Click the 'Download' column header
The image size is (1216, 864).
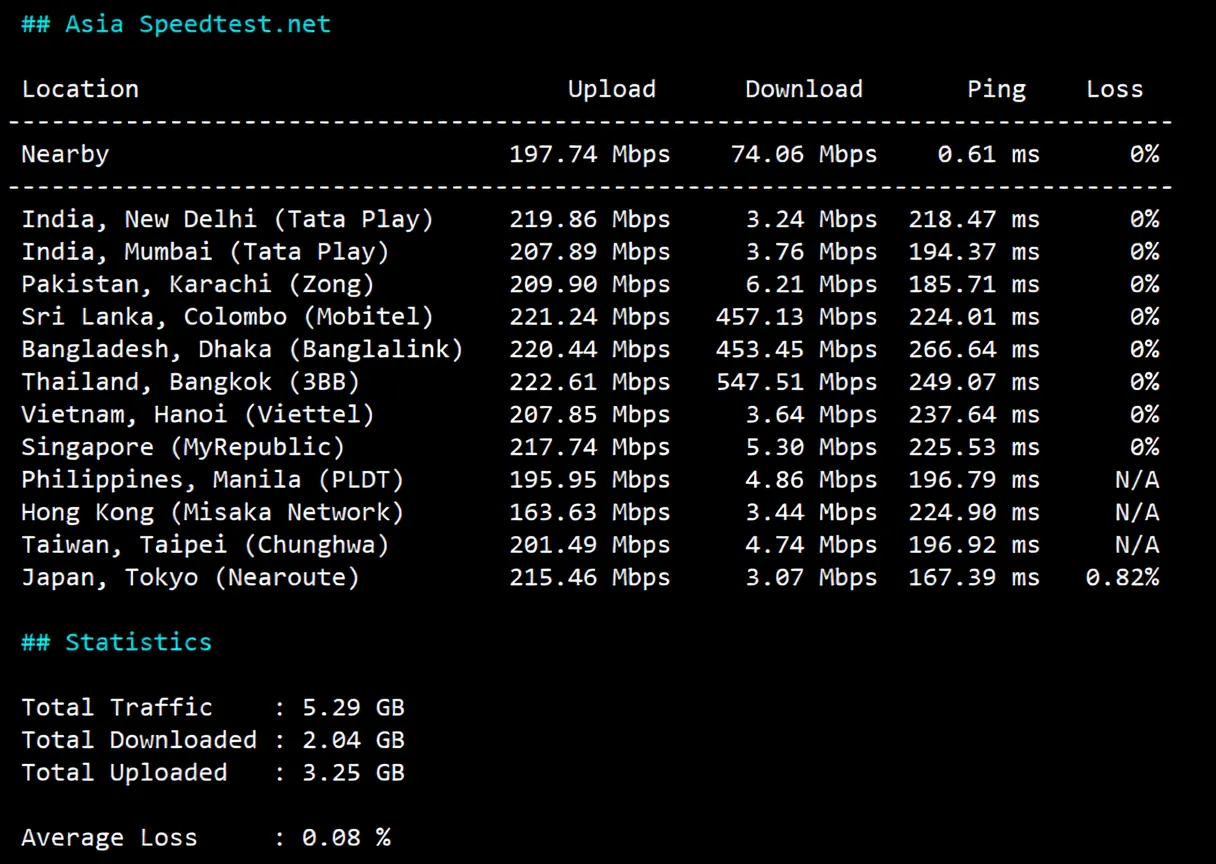click(x=804, y=89)
